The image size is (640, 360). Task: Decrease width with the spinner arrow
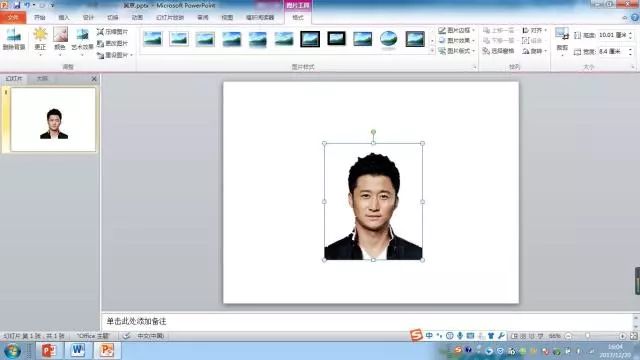pyautogui.click(x=631, y=54)
